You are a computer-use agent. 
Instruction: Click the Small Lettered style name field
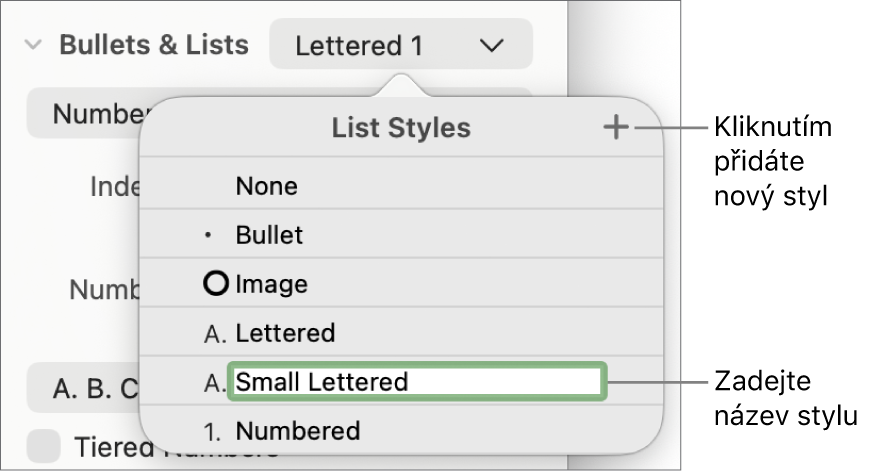[x=417, y=382]
